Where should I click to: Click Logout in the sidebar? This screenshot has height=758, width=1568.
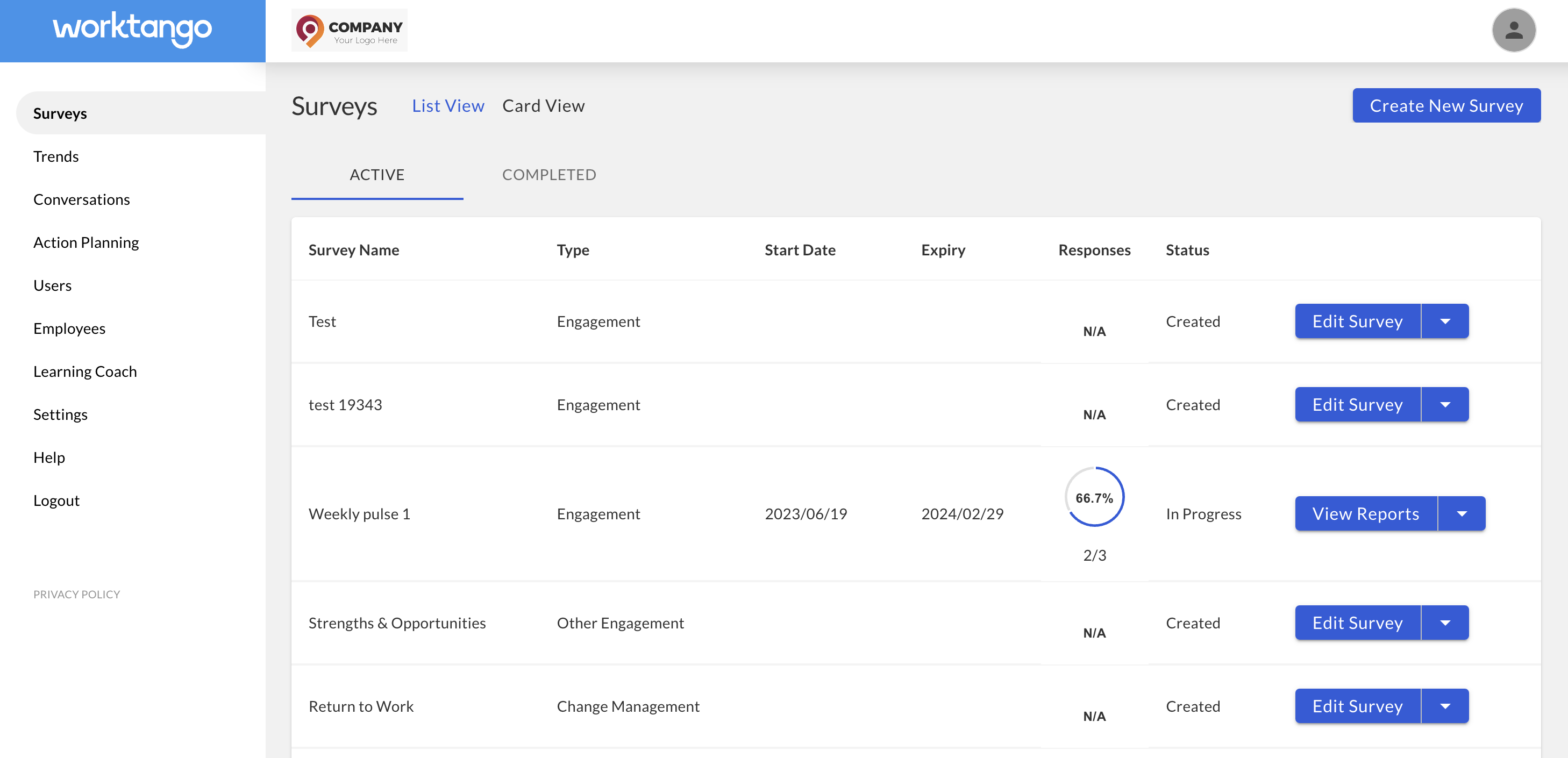tap(56, 500)
